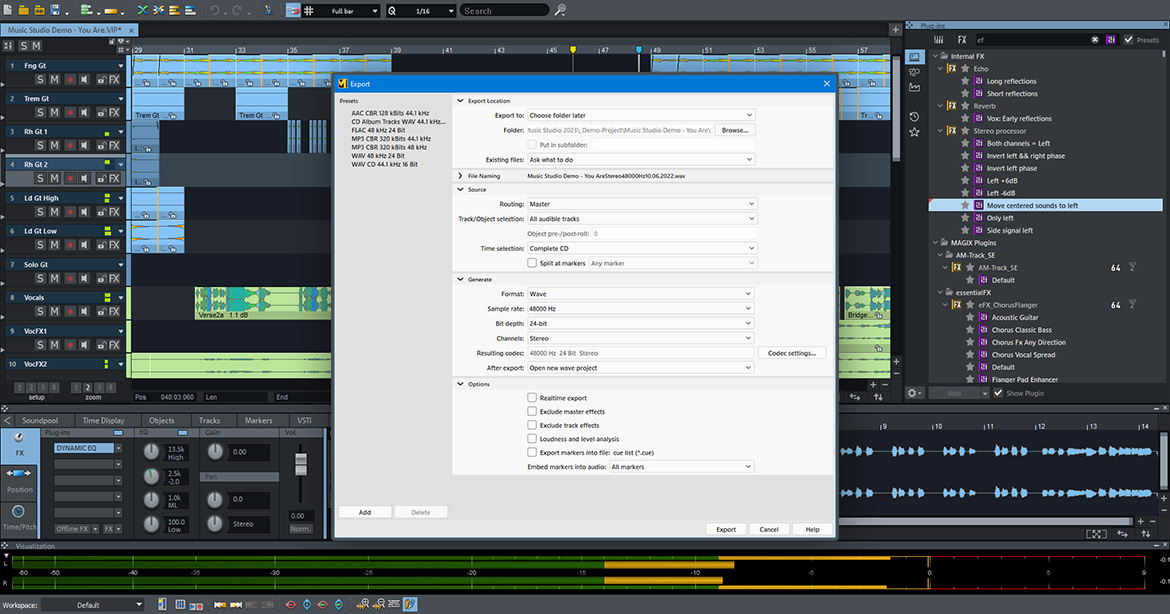
Task: Switch to the Soundpool tab
Action: pyautogui.click(x=40, y=421)
